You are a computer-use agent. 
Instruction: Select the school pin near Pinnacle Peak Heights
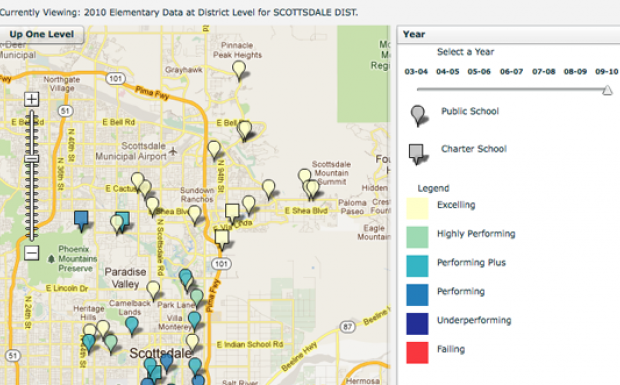(x=239, y=70)
